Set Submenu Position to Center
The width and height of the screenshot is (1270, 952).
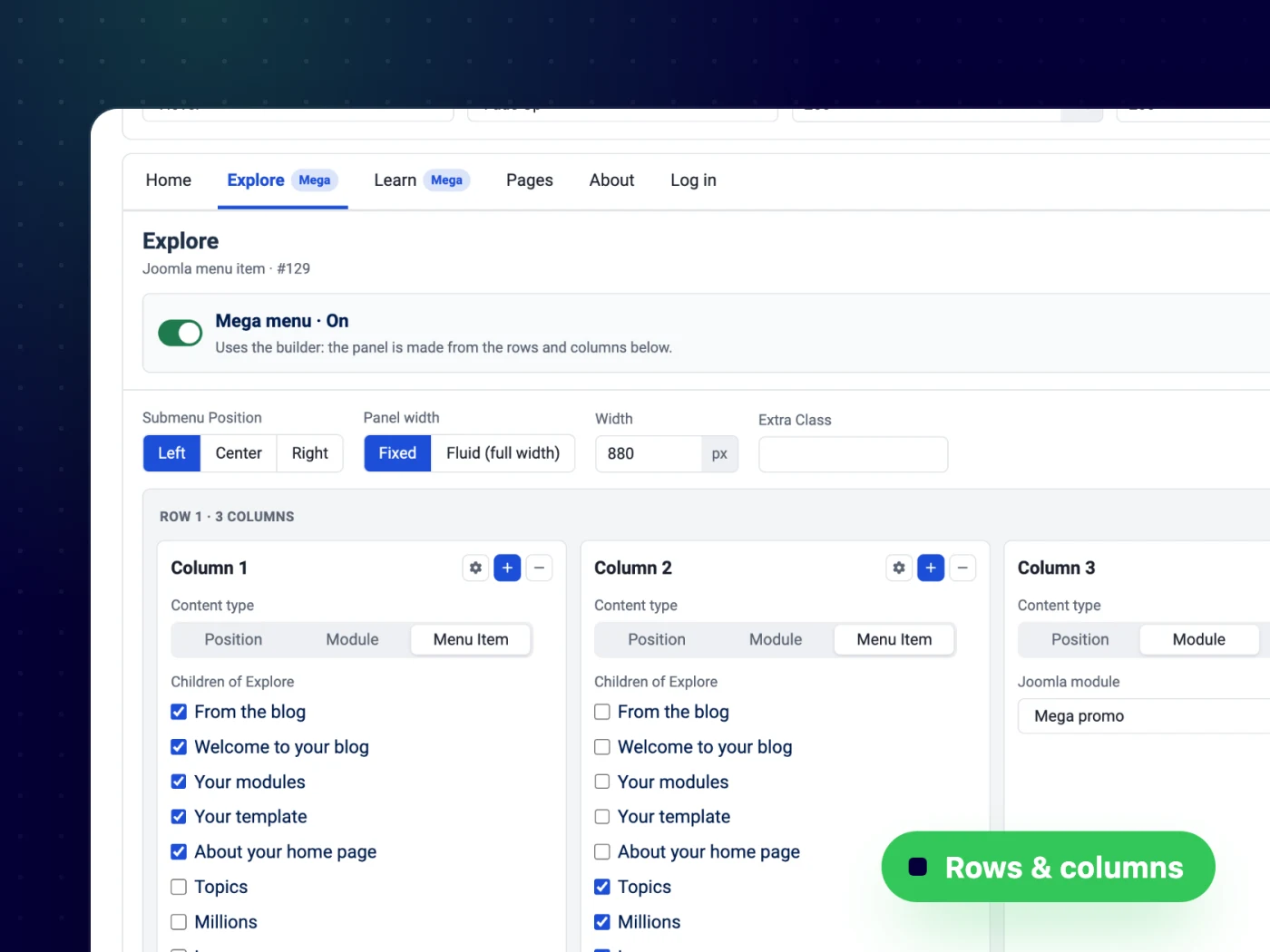coord(239,453)
